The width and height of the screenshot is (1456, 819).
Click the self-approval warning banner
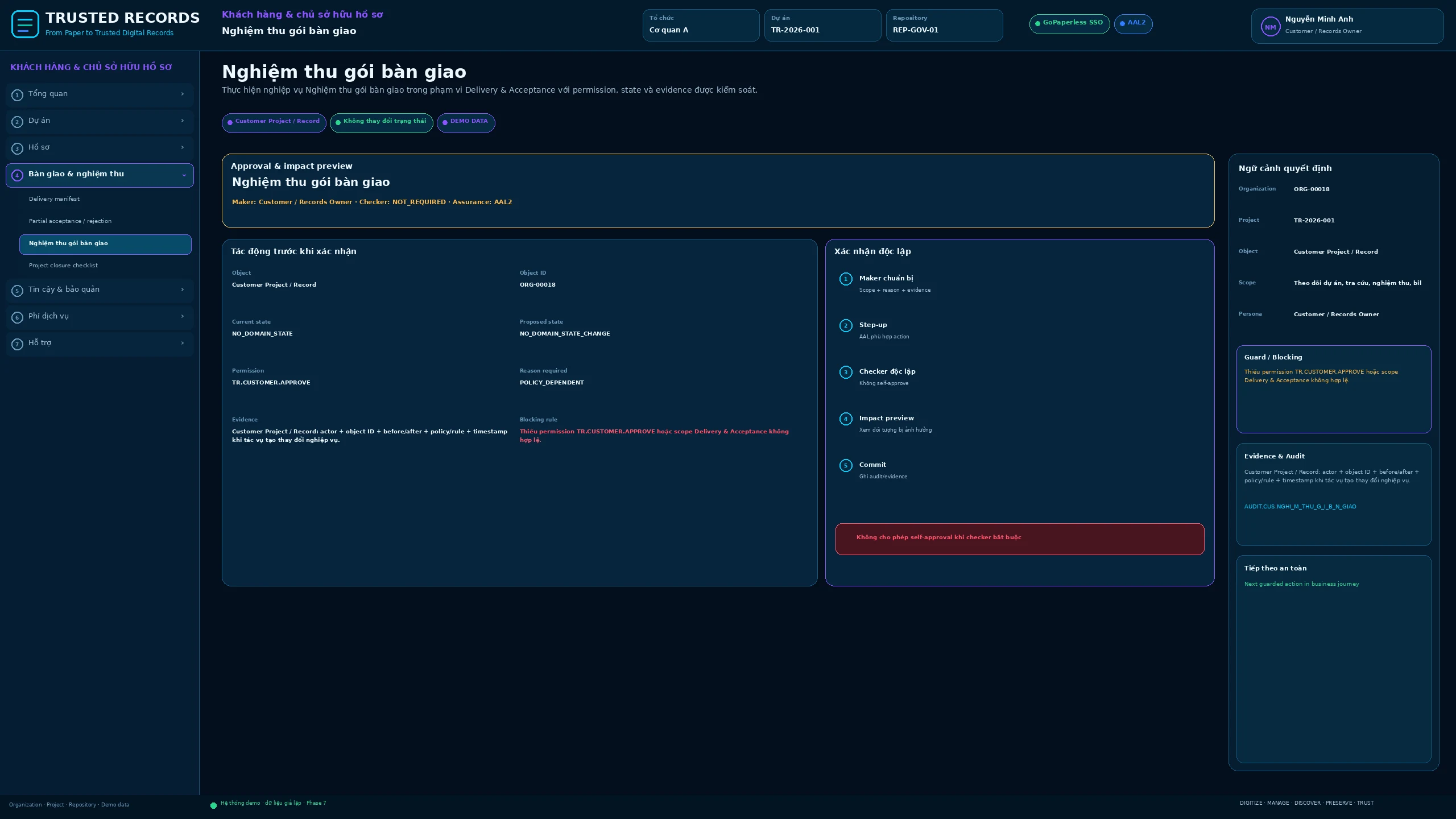tap(1019, 539)
